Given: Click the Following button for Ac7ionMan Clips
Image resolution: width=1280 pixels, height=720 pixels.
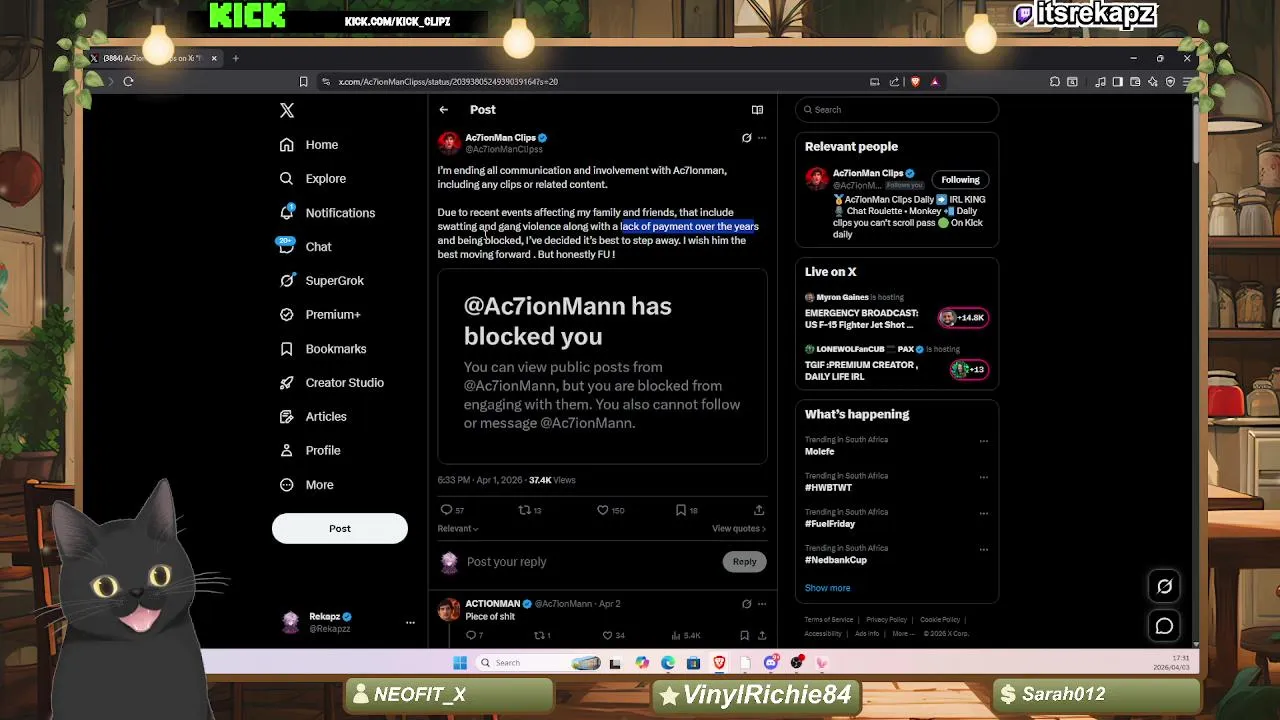Looking at the screenshot, I should (960, 180).
